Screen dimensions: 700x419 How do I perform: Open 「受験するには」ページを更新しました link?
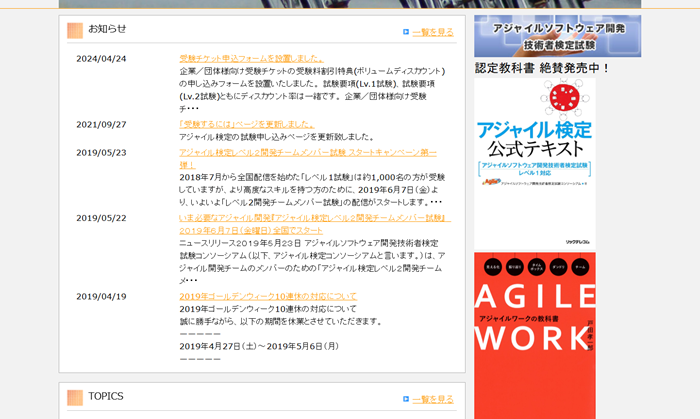click(247, 124)
